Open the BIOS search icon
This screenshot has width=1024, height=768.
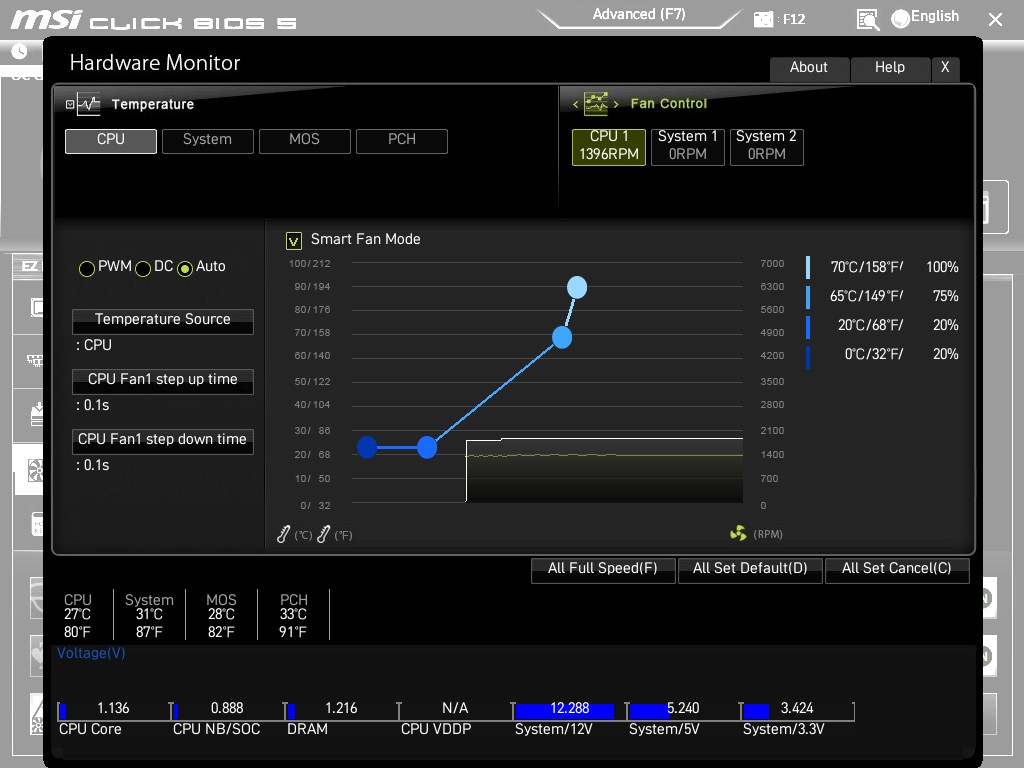pyautogui.click(x=868, y=20)
